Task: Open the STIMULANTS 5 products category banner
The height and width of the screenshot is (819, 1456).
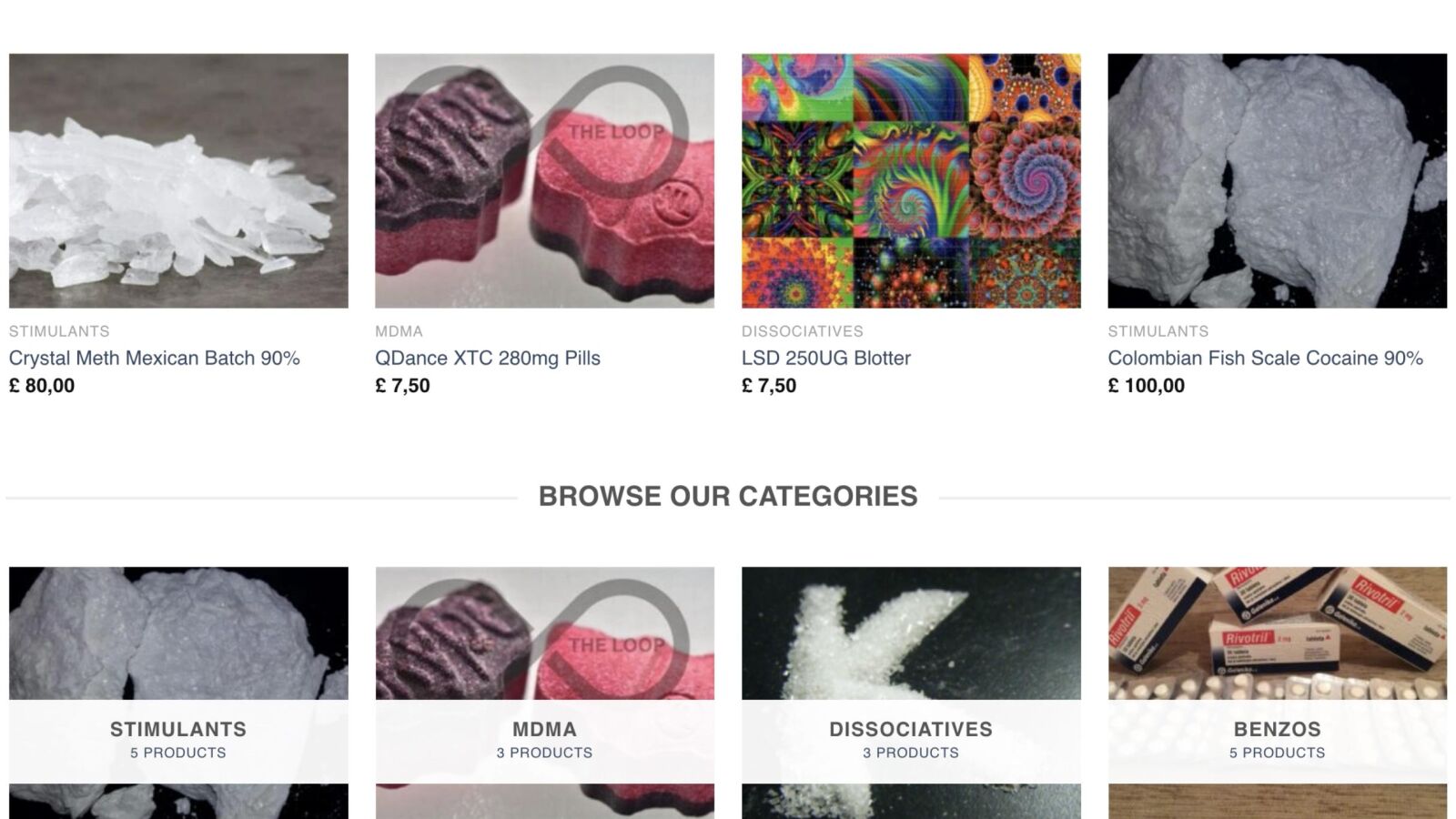Action: [178, 741]
